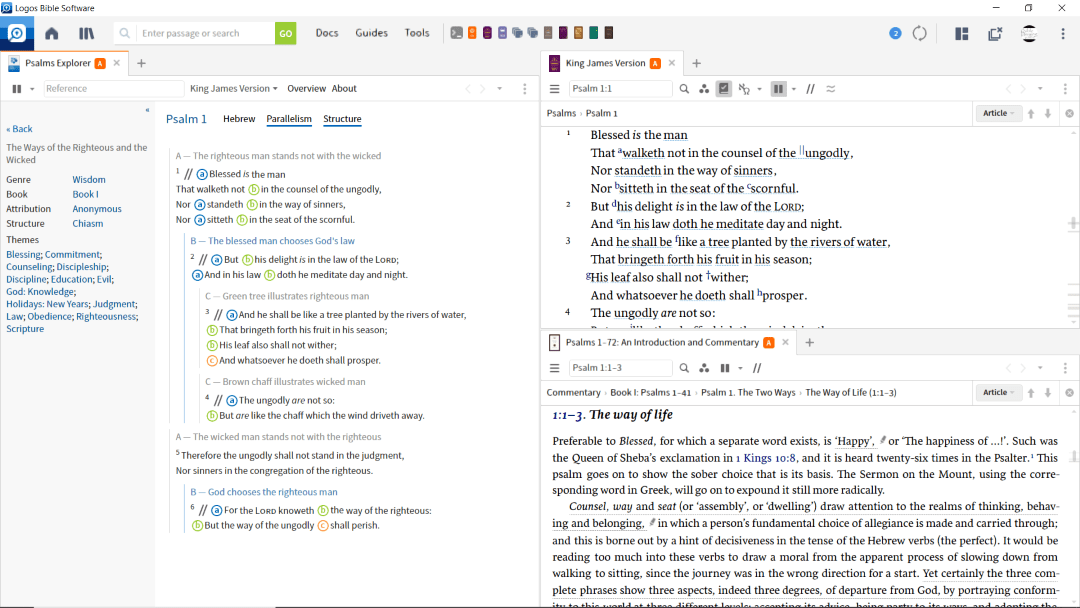The width and height of the screenshot is (1080, 608).
Task: Open the commentary Article navigation dropdown
Action: (x=998, y=392)
